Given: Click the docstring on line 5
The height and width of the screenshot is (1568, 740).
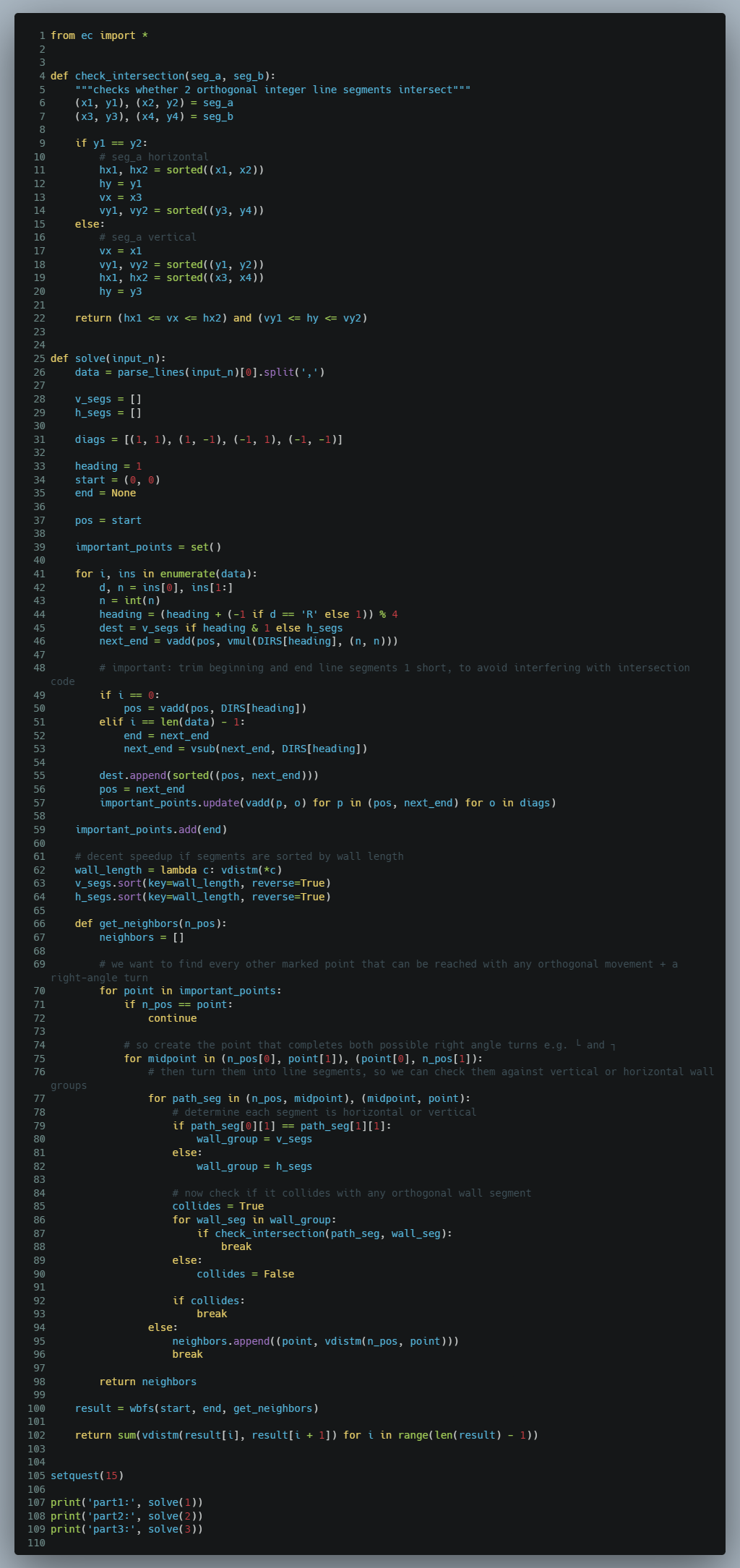Looking at the screenshot, I should click(x=273, y=90).
